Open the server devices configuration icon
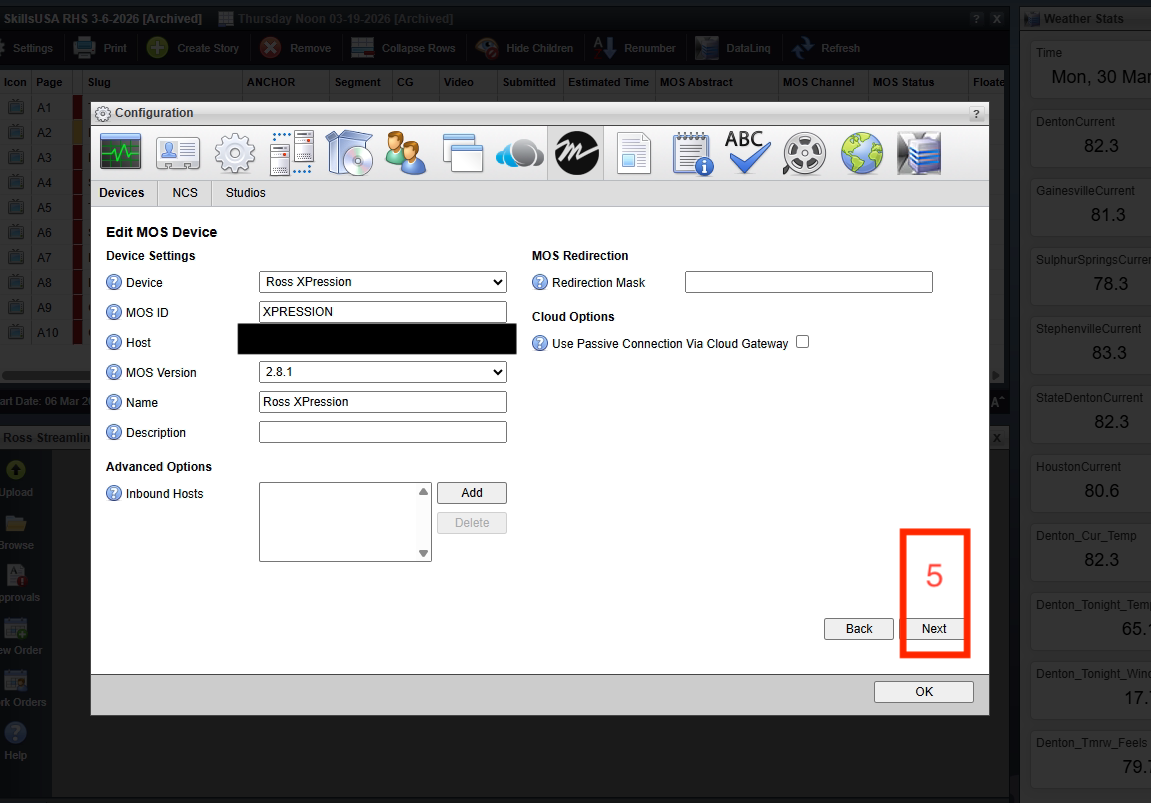 coord(292,153)
